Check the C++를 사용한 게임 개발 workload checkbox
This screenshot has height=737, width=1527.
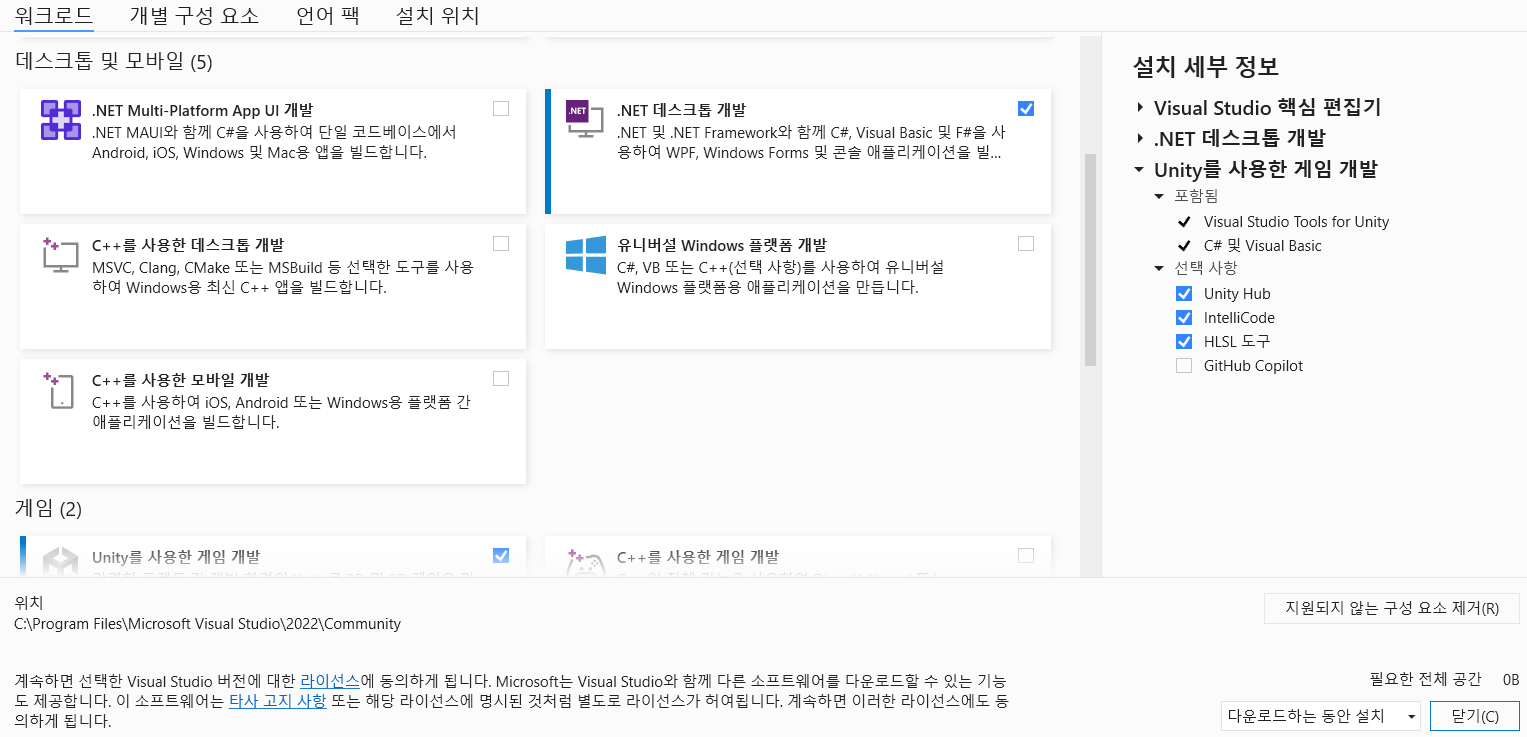click(x=1026, y=555)
